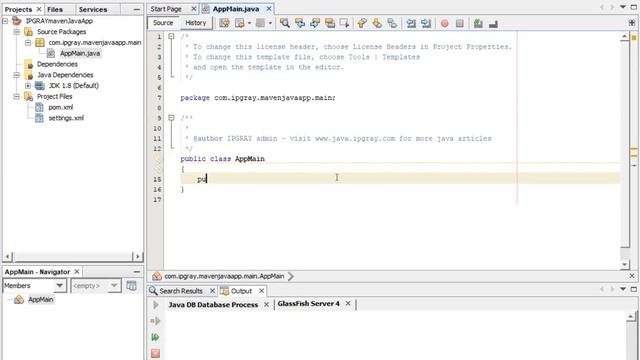The width and height of the screenshot is (640, 360).
Task: Collapse the Source Packages node
Action: point(17,31)
